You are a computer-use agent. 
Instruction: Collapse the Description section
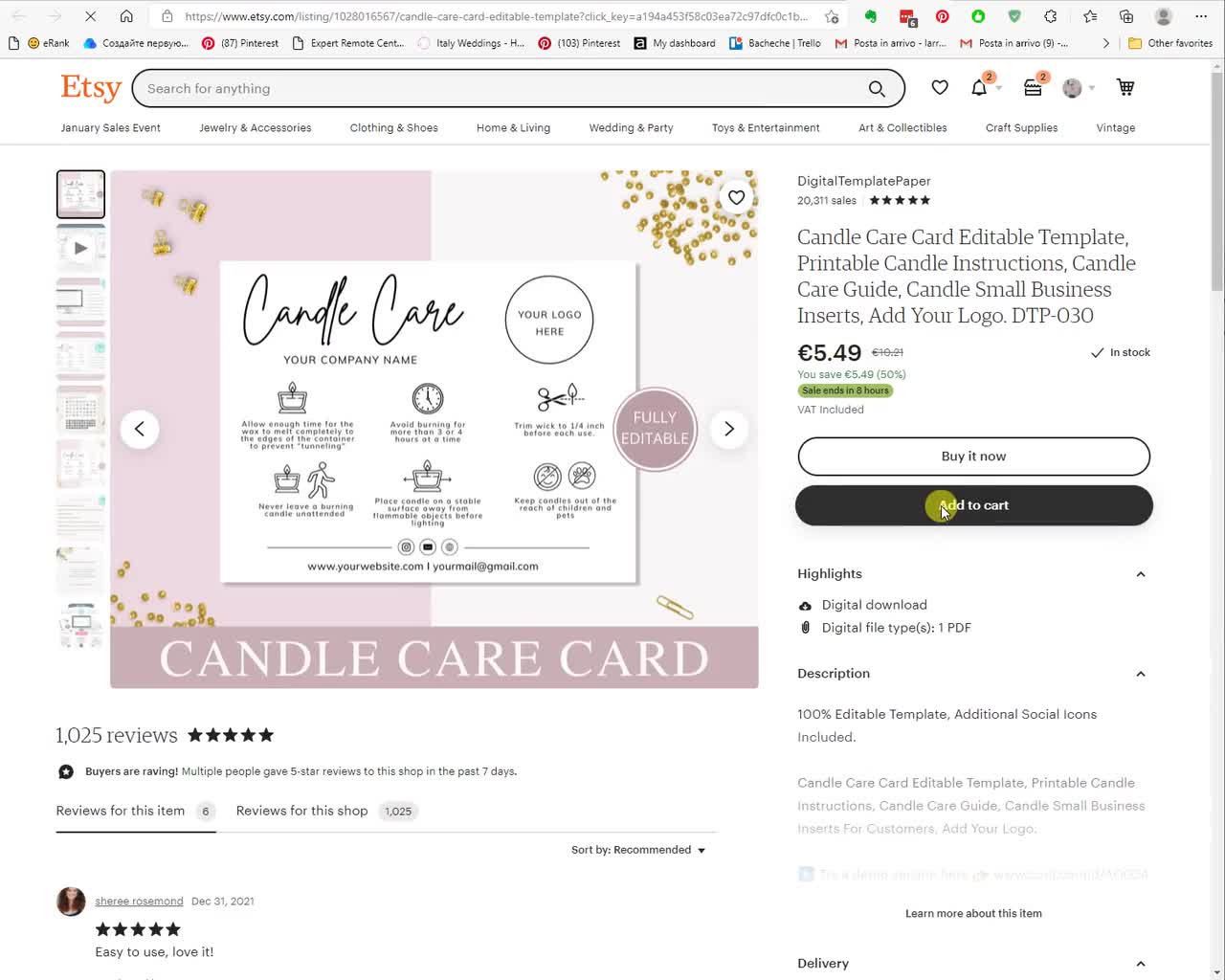pos(1140,674)
